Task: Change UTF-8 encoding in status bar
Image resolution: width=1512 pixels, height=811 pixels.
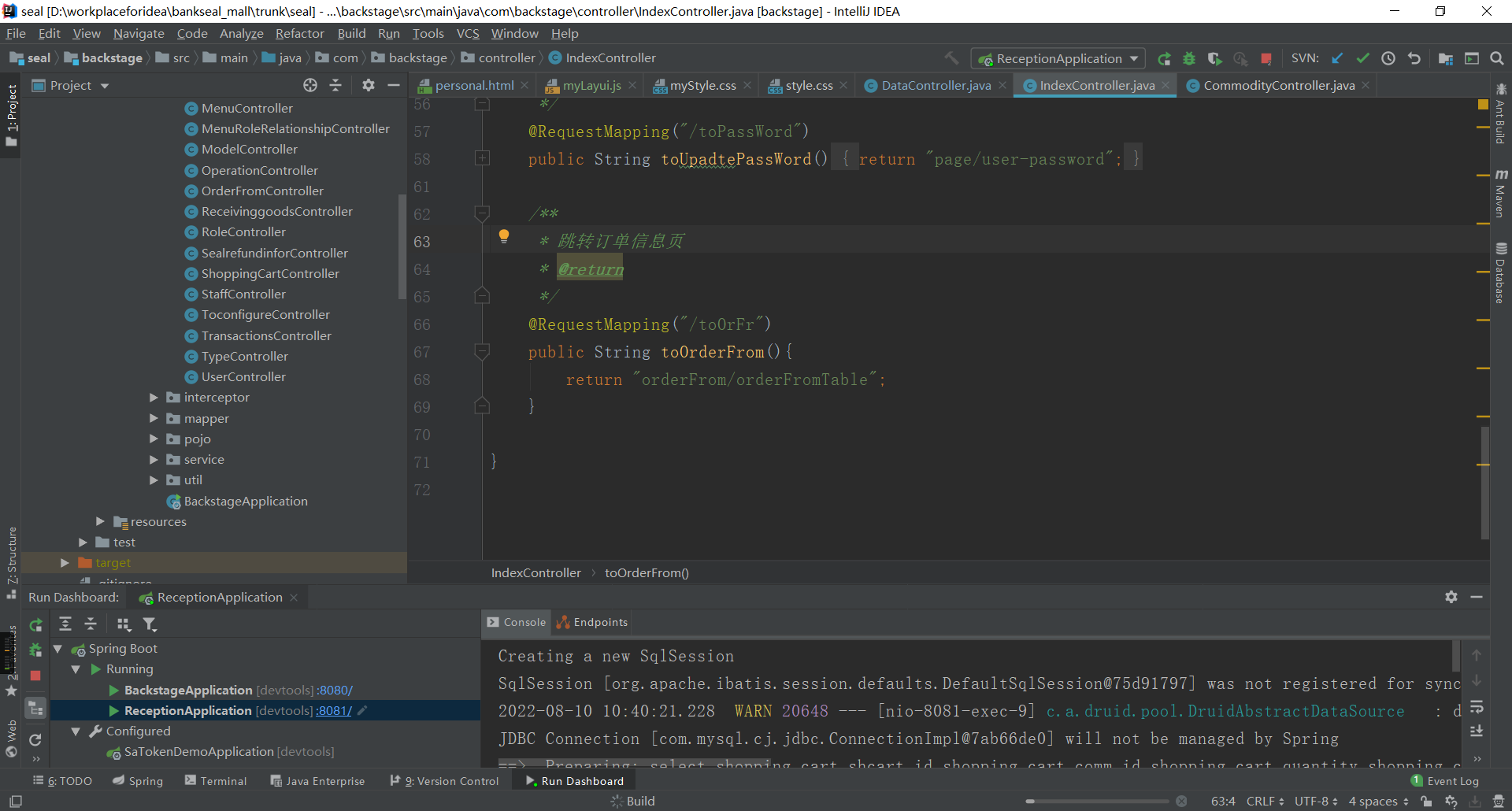Action: click(x=1317, y=801)
